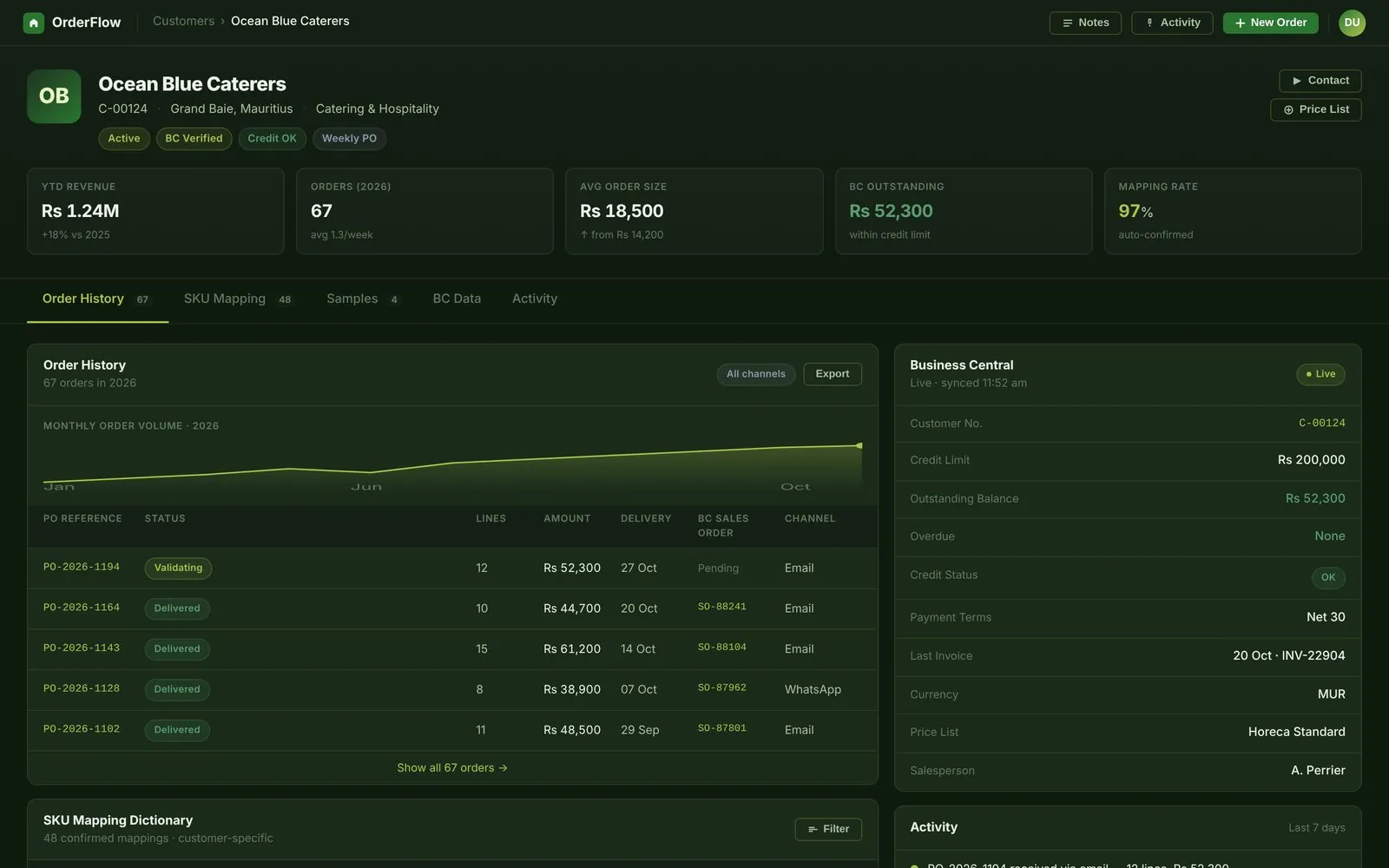The image size is (1389, 868).
Task: Click the Credit OK tag
Action: click(272, 139)
